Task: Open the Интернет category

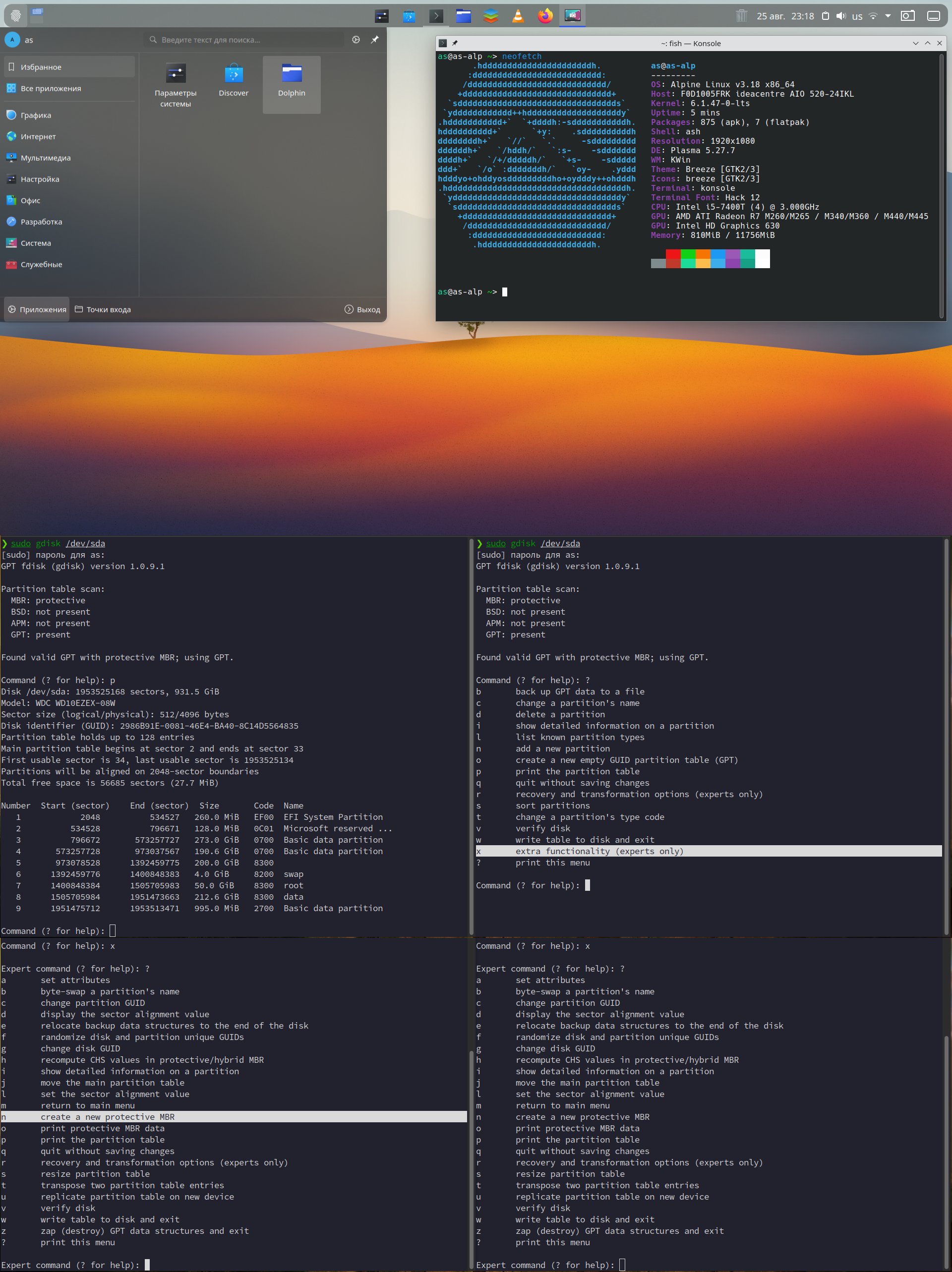Action: click(x=38, y=136)
